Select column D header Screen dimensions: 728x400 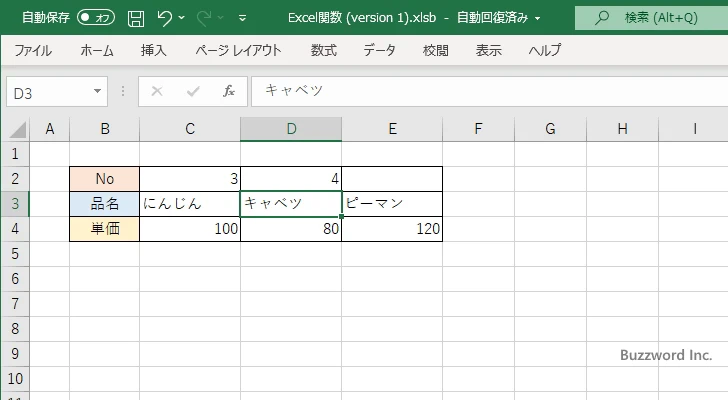click(291, 129)
